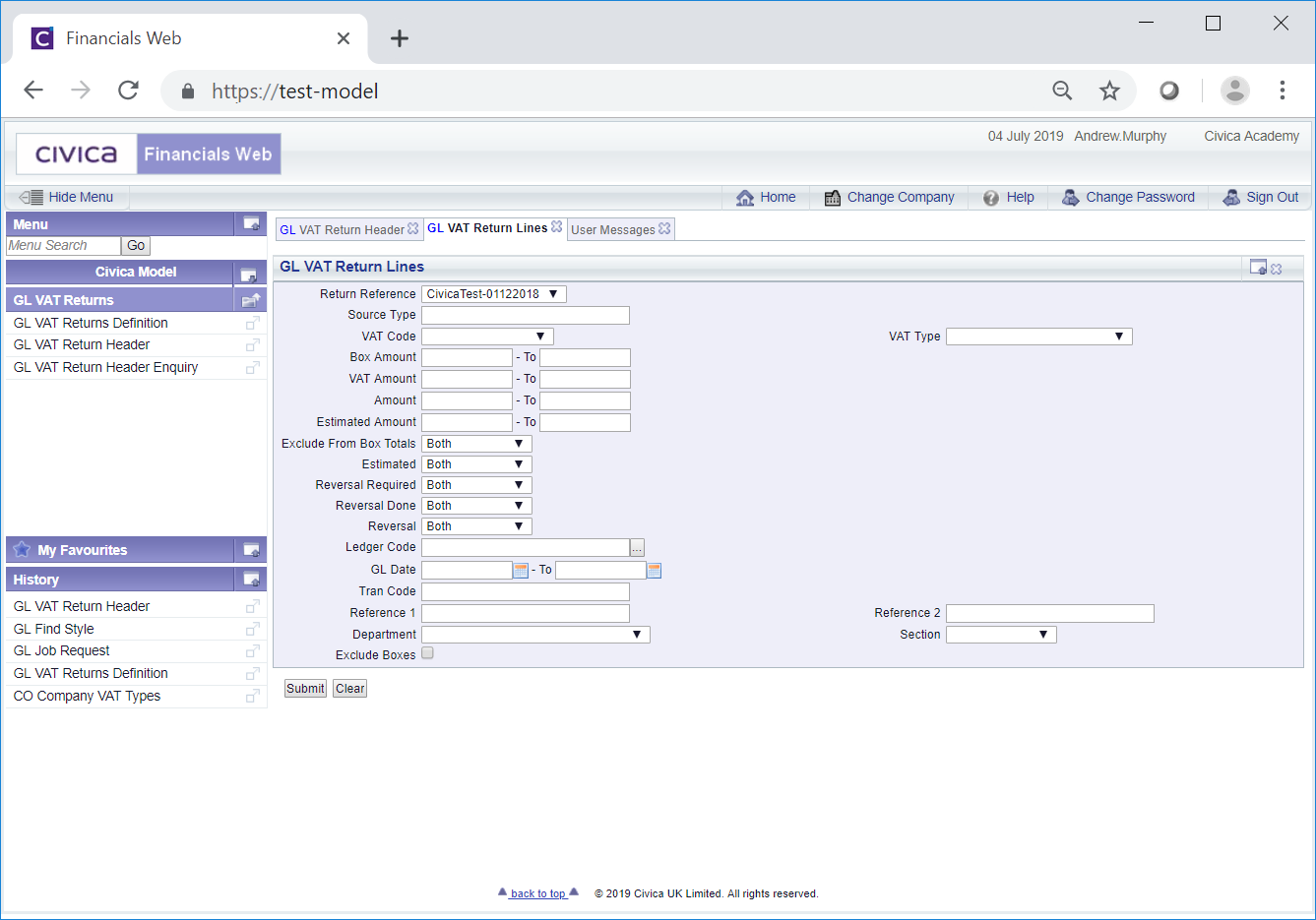
Task: Click the Go button for menu search
Action: [136, 246]
